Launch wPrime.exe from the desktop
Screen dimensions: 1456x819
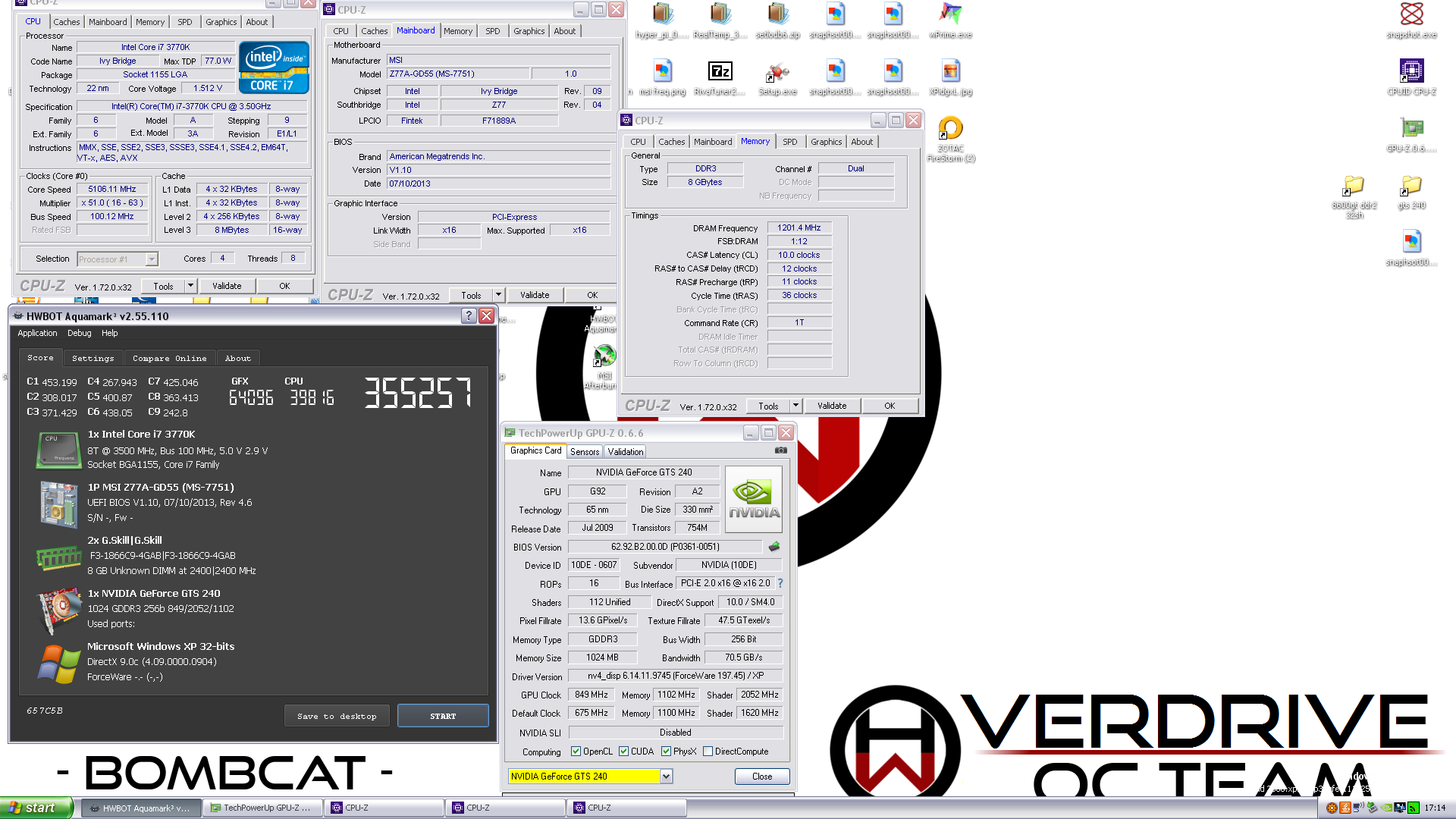pos(950,21)
